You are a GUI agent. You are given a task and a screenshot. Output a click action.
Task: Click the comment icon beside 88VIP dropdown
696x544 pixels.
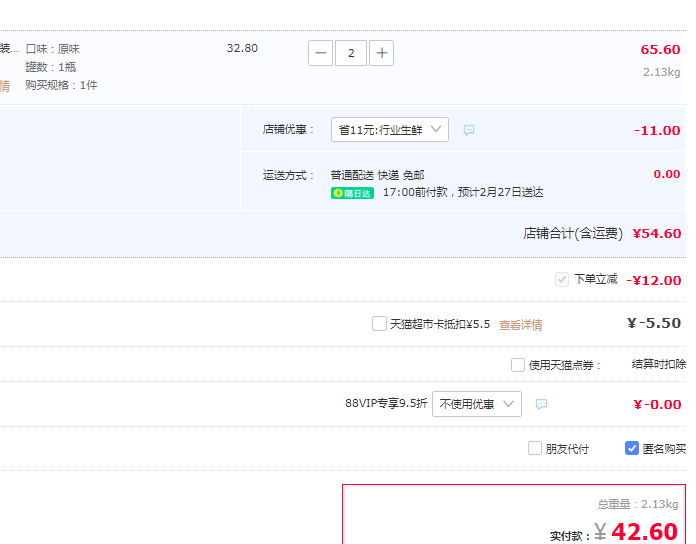pos(541,404)
